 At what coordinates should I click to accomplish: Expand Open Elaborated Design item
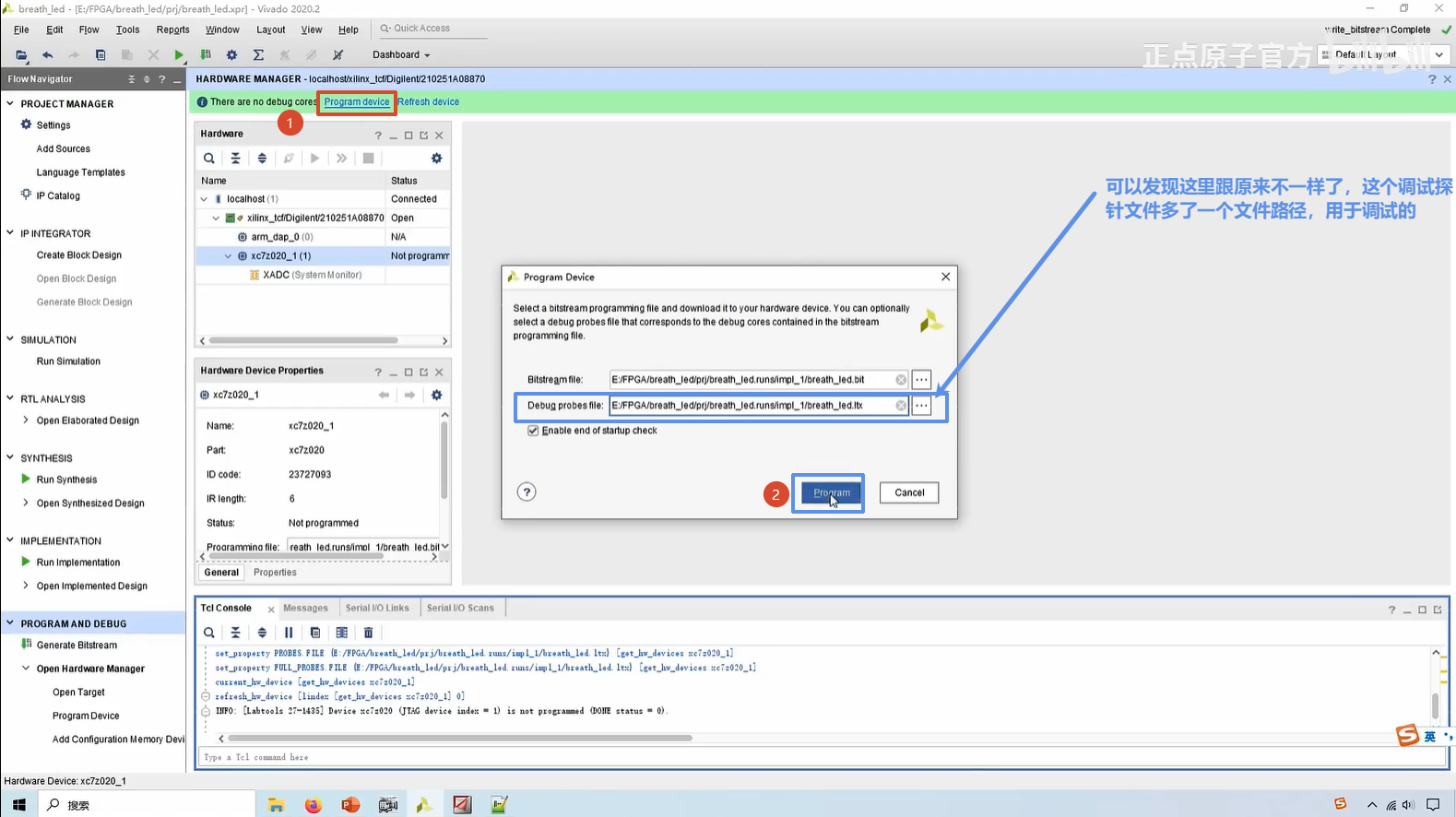pos(26,420)
